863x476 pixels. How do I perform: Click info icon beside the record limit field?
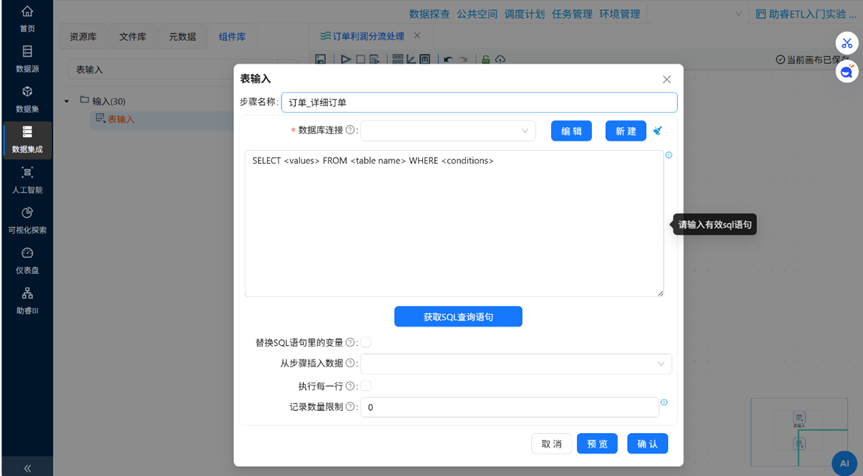tap(664, 402)
